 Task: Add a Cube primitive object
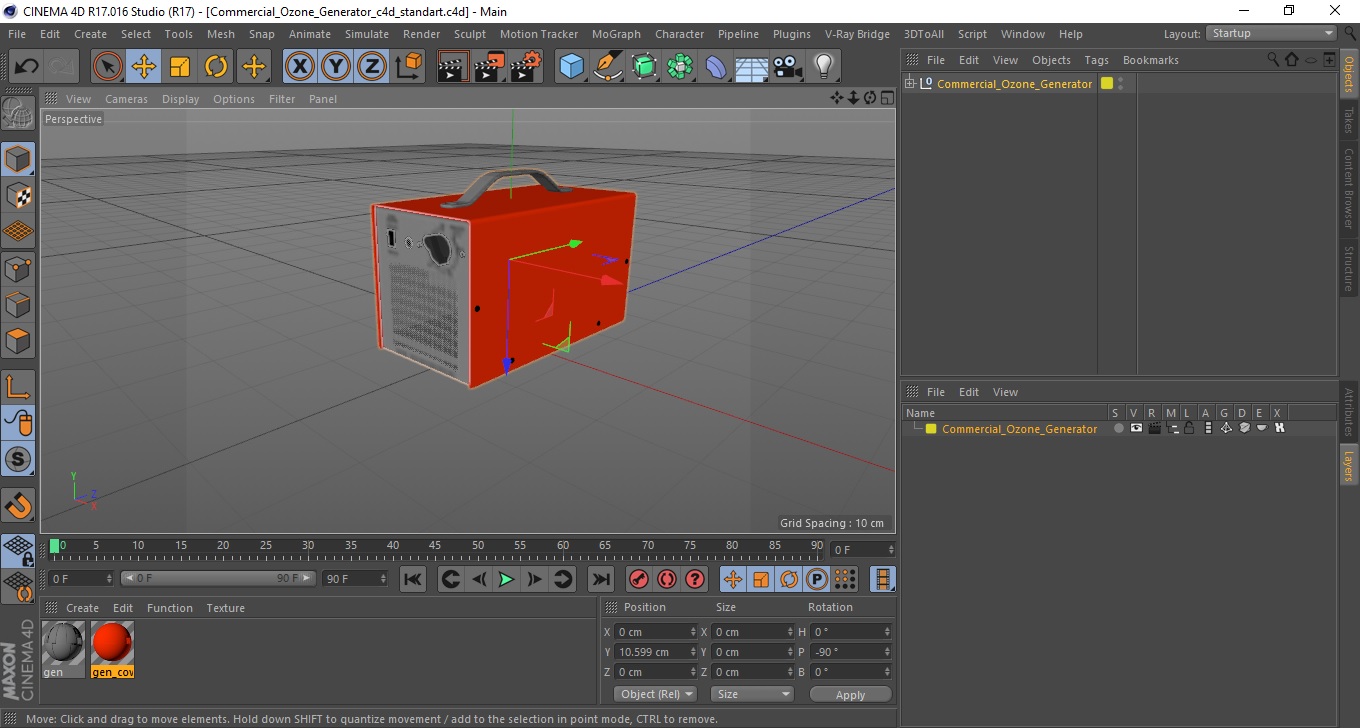[x=571, y=67]
